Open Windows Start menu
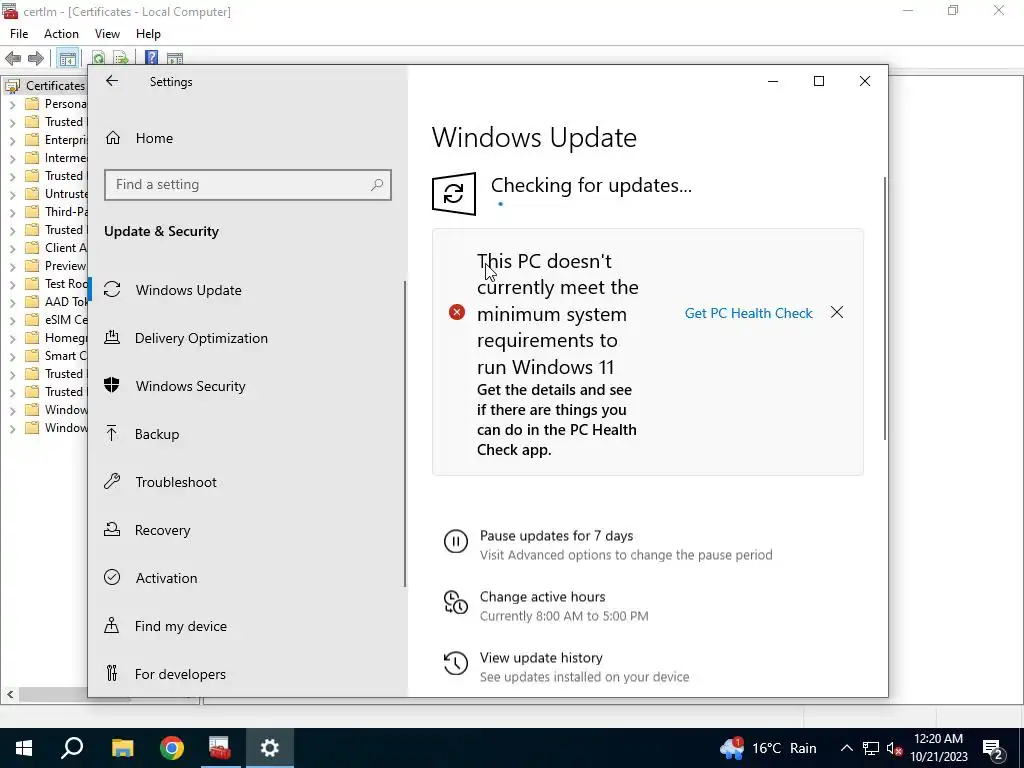Viewport: 1024px width, 768px height. (24, 748)
